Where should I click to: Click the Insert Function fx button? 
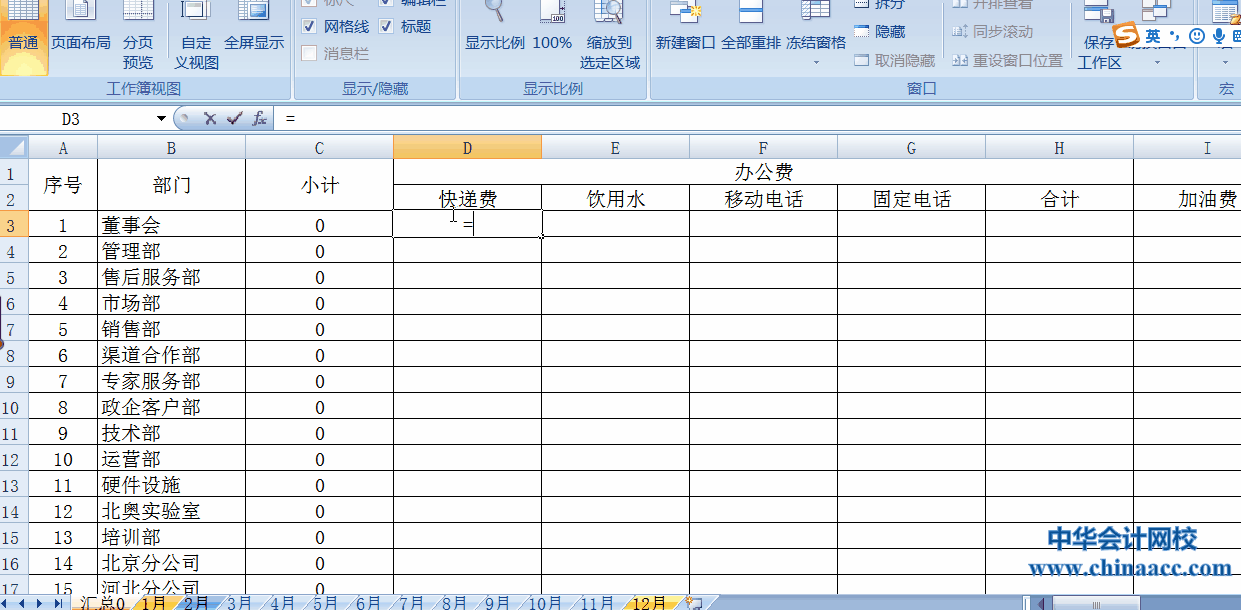click(260, 117)
